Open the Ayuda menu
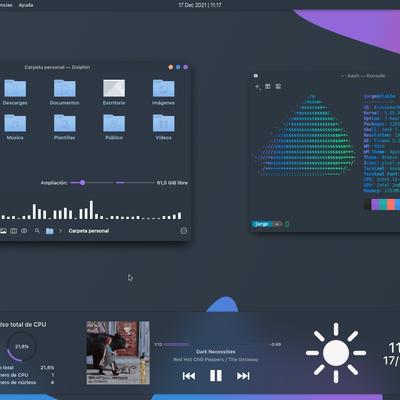 point(26,5)
